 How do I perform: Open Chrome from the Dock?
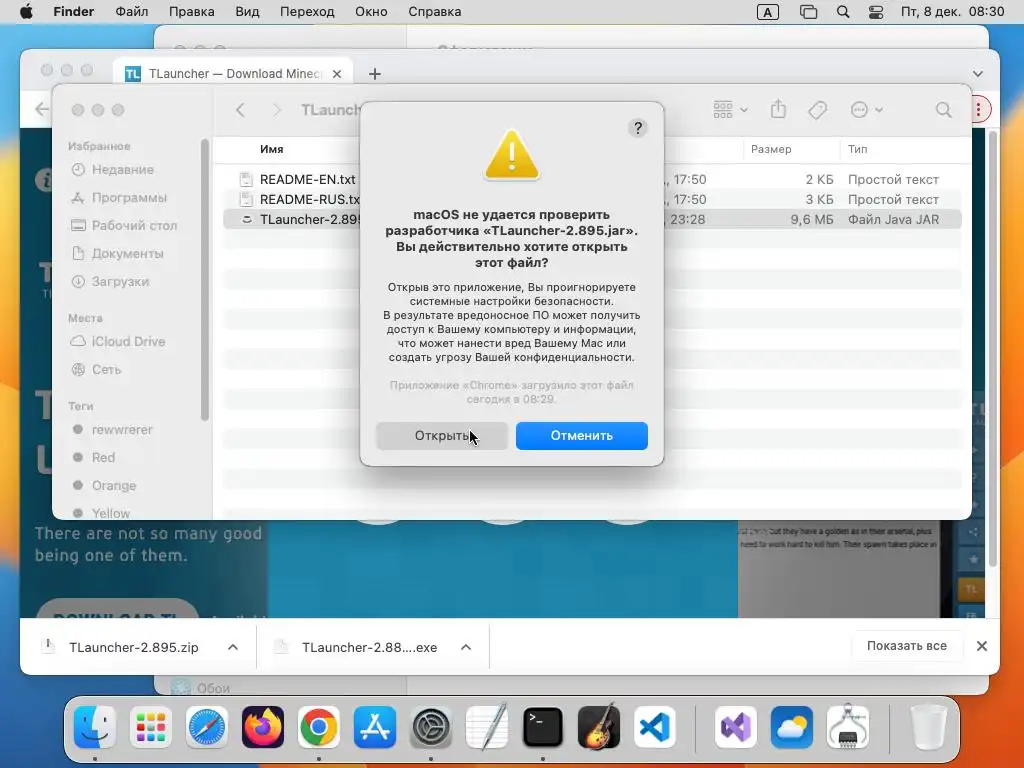[319, 726]
